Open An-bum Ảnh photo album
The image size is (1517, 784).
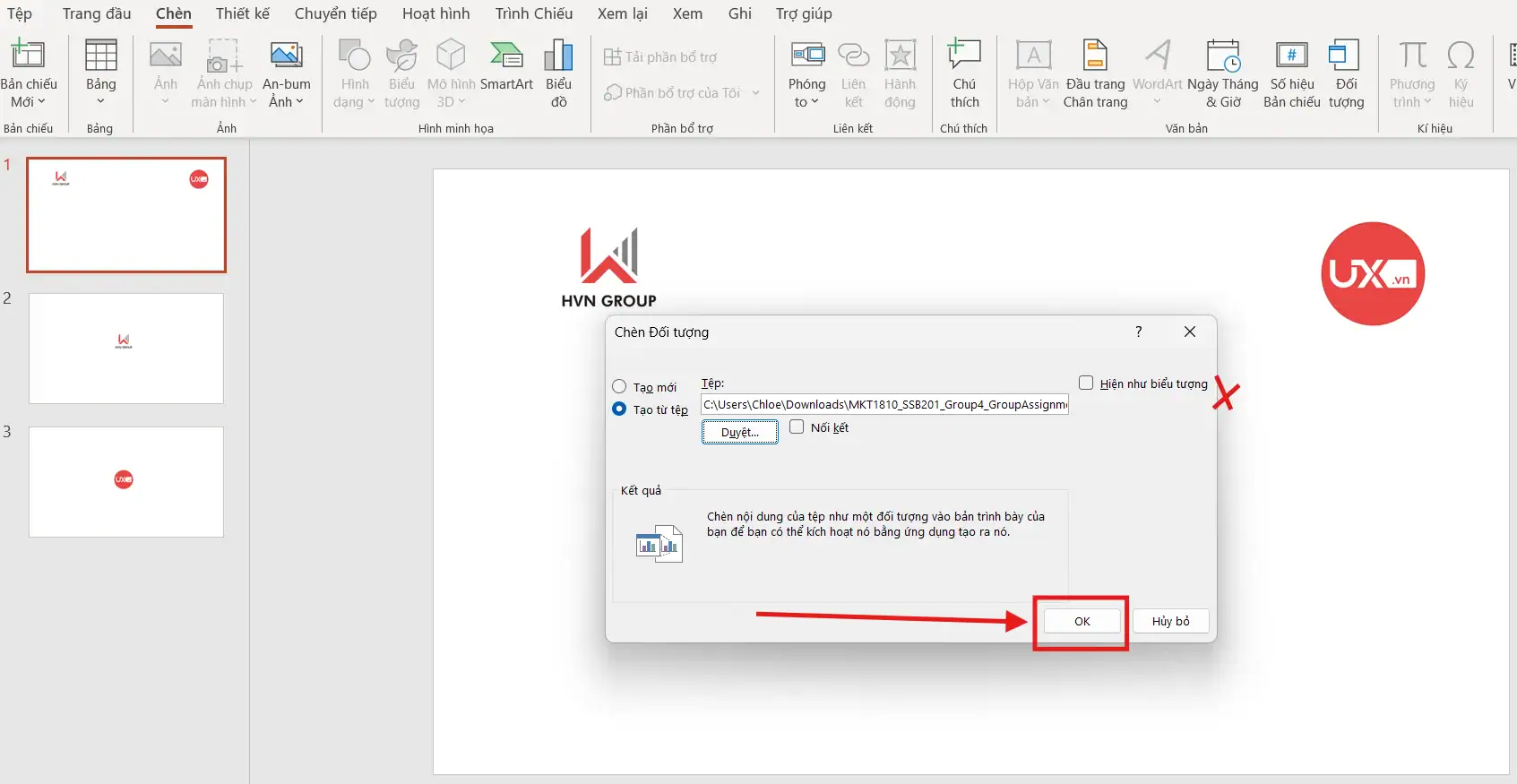click(287, 56)
